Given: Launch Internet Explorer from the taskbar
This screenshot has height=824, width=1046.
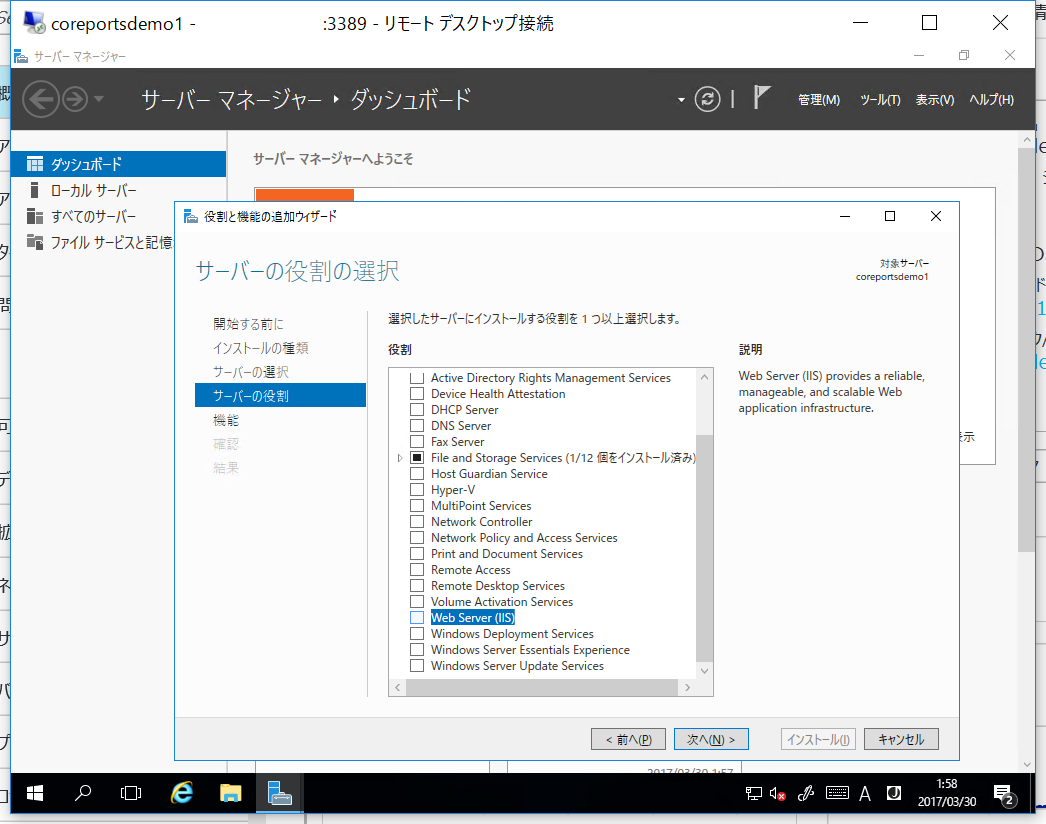Looking at the screenshot, I should tap(181, 793).
